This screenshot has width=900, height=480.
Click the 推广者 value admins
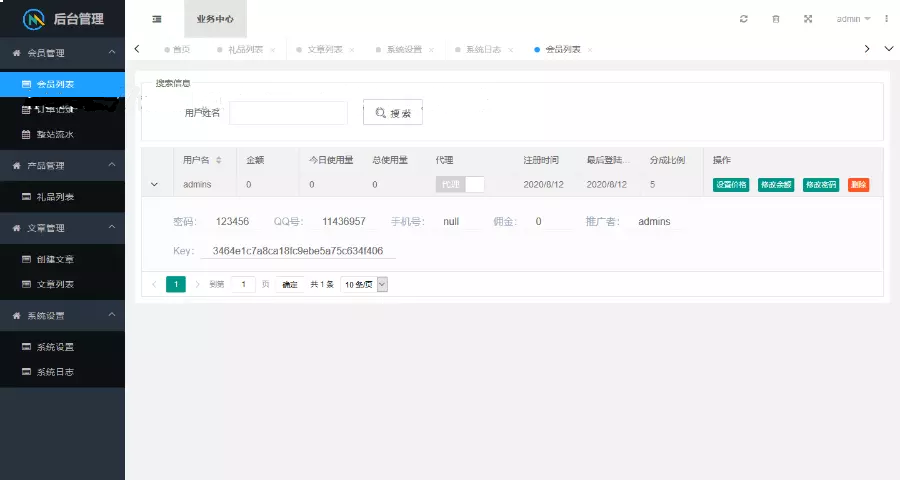(x=654, y=222)
